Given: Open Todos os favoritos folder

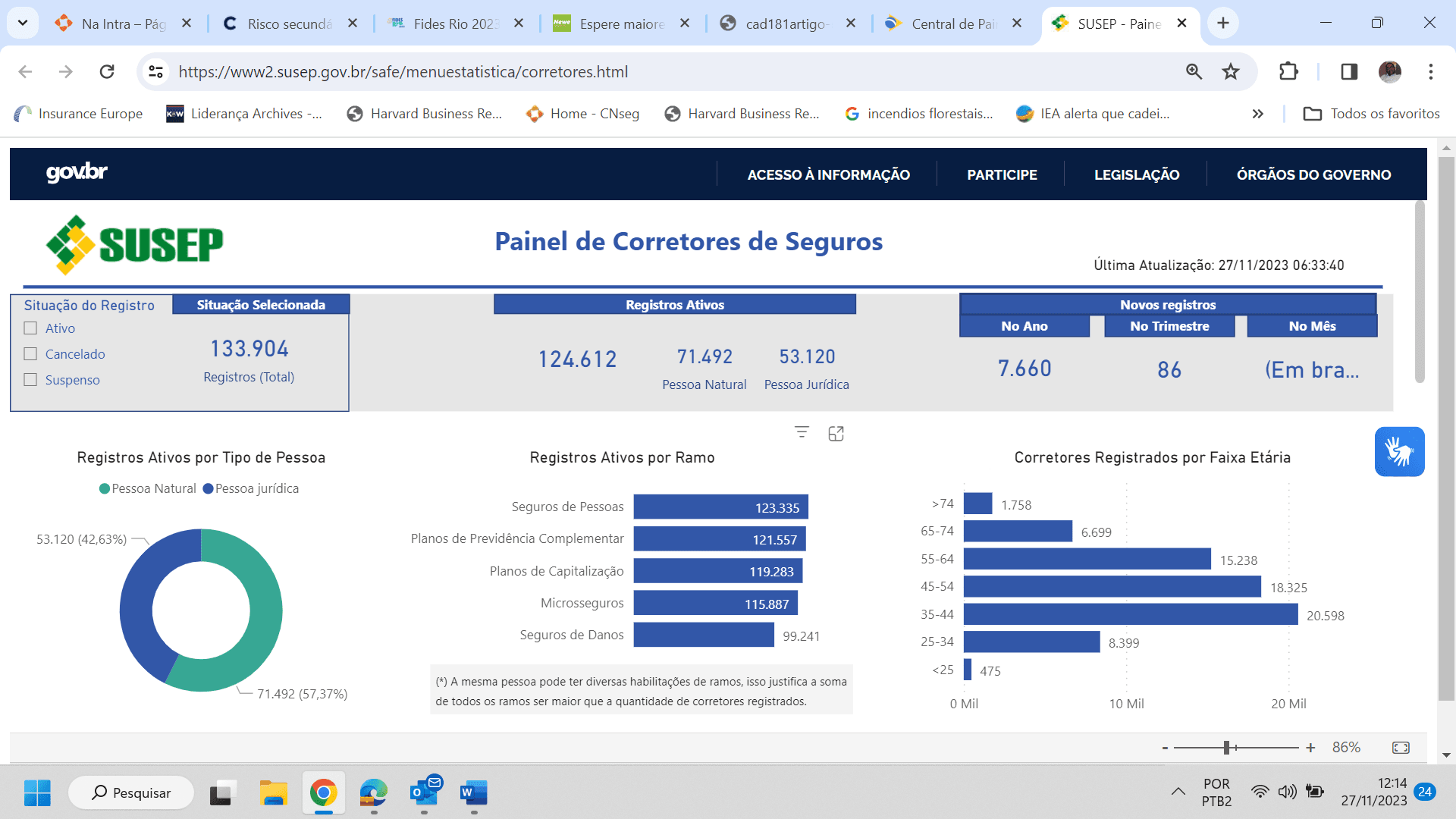Looking at the screenshot, I should 1371,114.
